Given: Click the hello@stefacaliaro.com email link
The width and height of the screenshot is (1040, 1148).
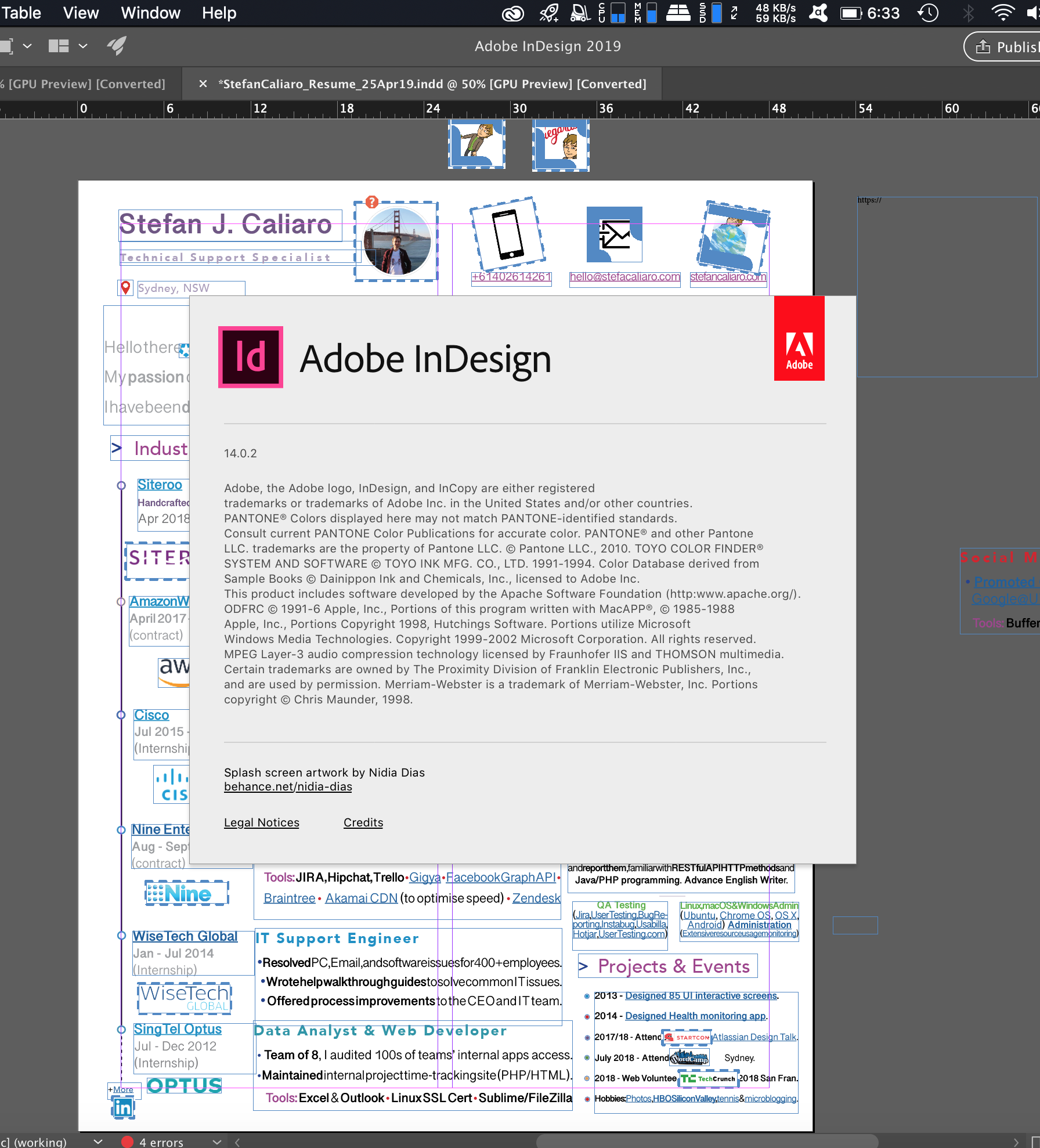Looking at the screenshot, I should pyautogui.click(x=624, y=277).
